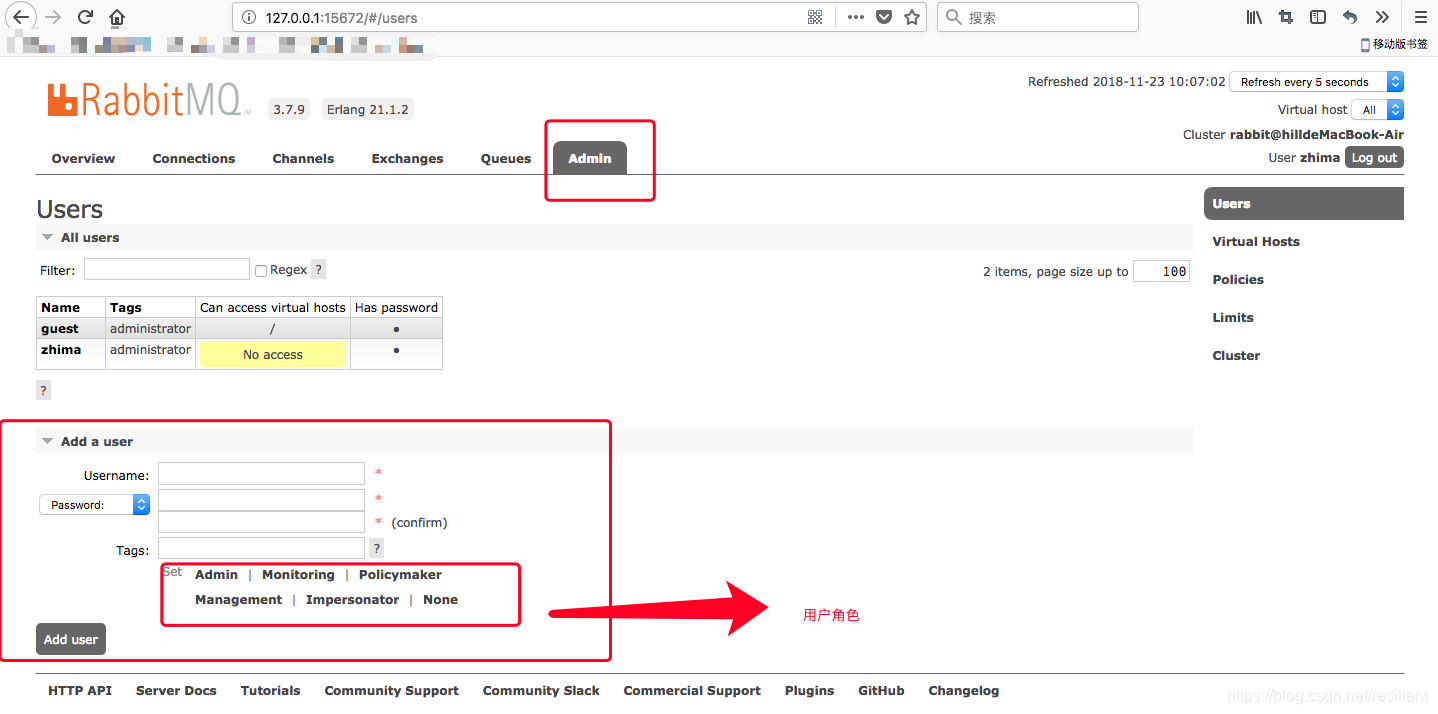Open the browser hamburger menu

(1420, 17)
